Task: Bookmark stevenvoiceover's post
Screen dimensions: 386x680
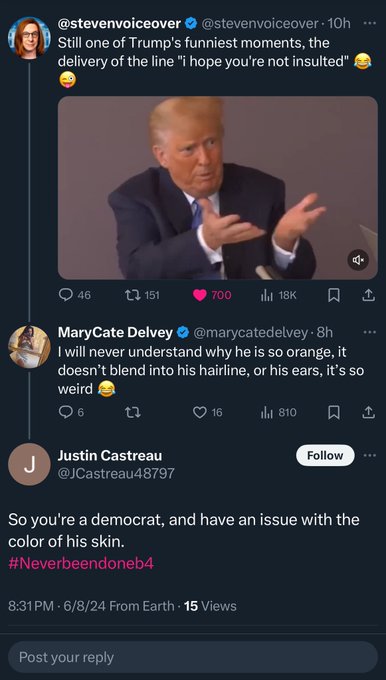Action: click(x=333, y=295)
